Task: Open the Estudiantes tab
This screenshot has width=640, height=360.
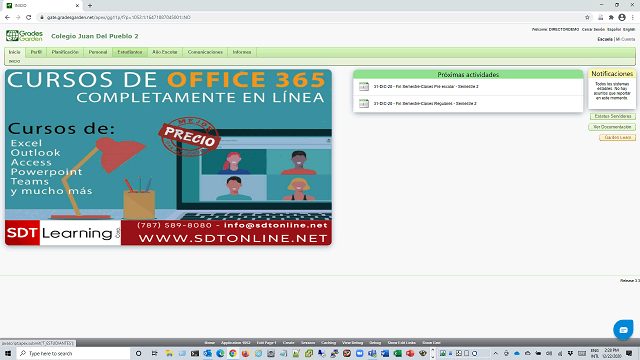Action: click(x=130, y=52)
